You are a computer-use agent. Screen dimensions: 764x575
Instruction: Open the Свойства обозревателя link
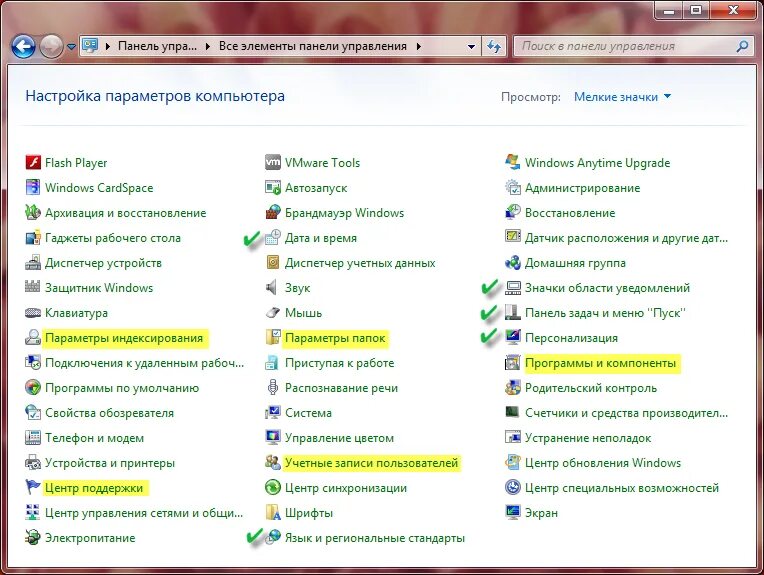coord(109,413)
